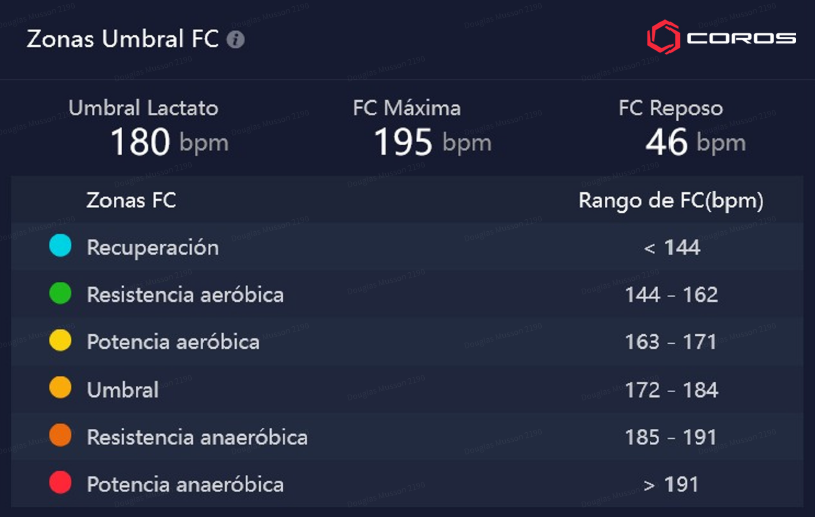The width and height of the screenshot is (815, 517).
Task: Select the red Potencia anaeróbica dot
Action: tap(60, 482)
